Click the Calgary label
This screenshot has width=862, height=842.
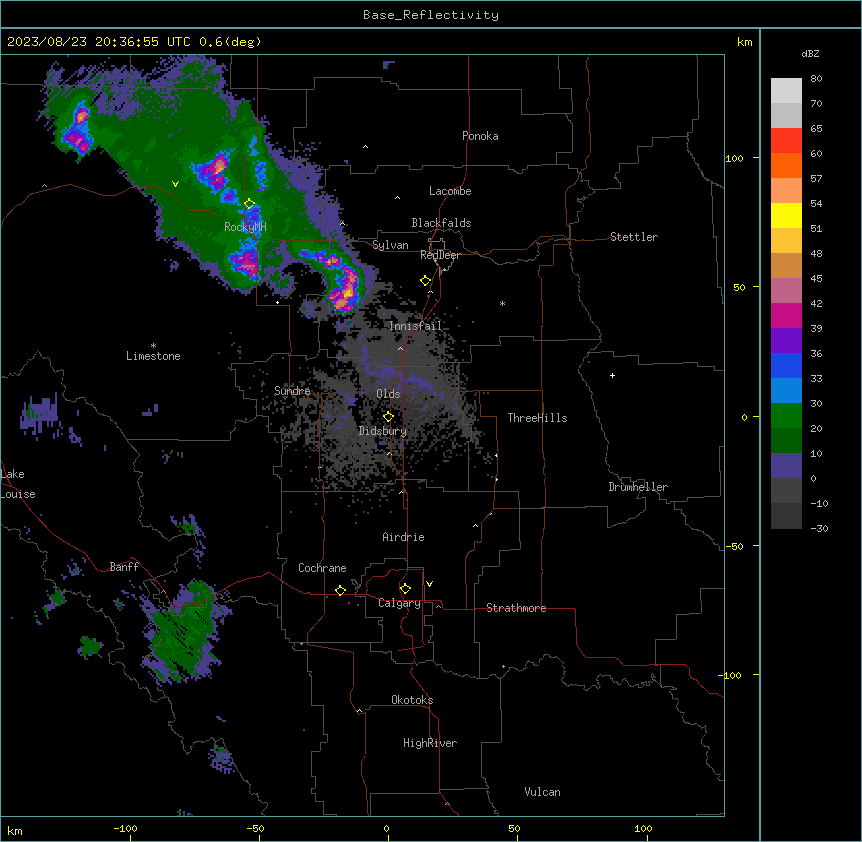(399, 603)
